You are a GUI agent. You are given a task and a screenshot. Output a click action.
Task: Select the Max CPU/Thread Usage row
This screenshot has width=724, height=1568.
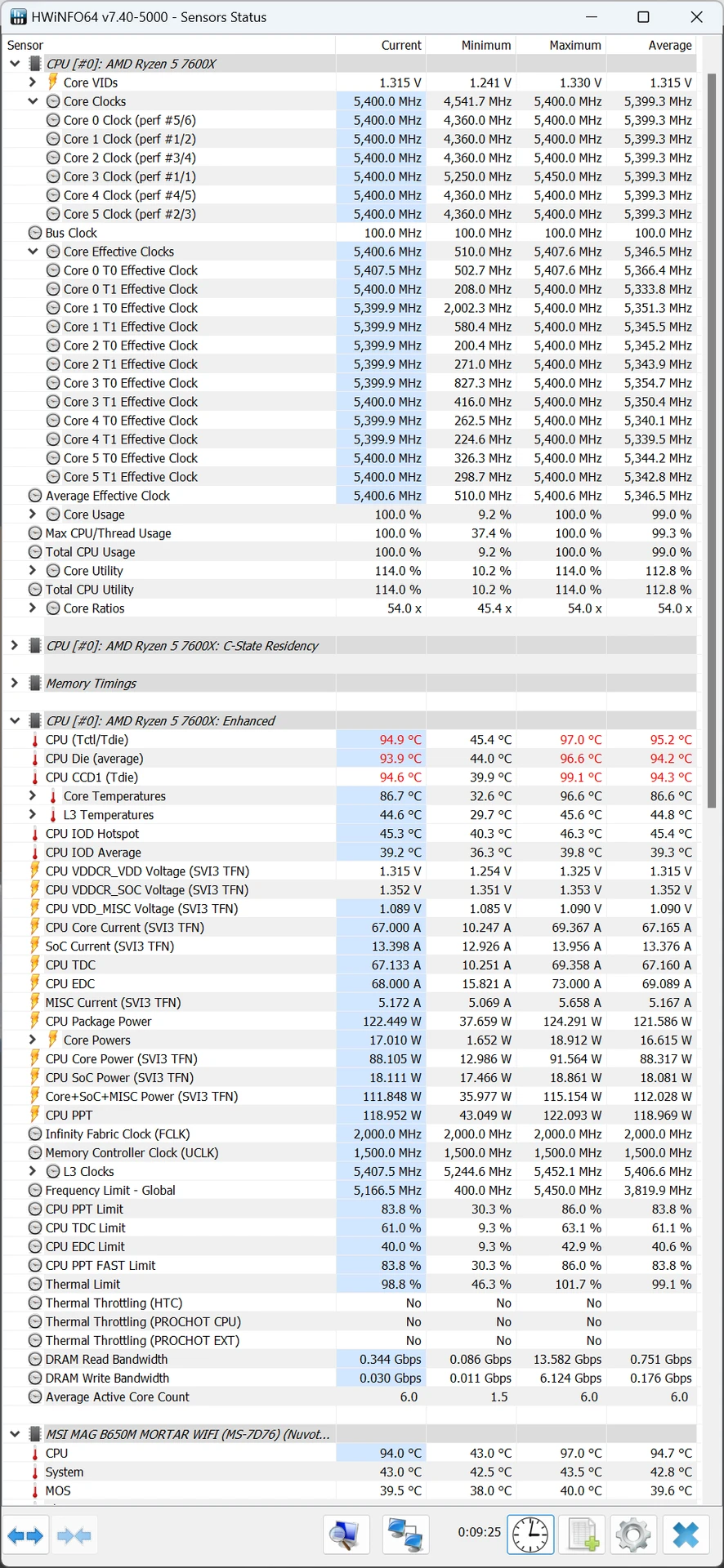350,533
